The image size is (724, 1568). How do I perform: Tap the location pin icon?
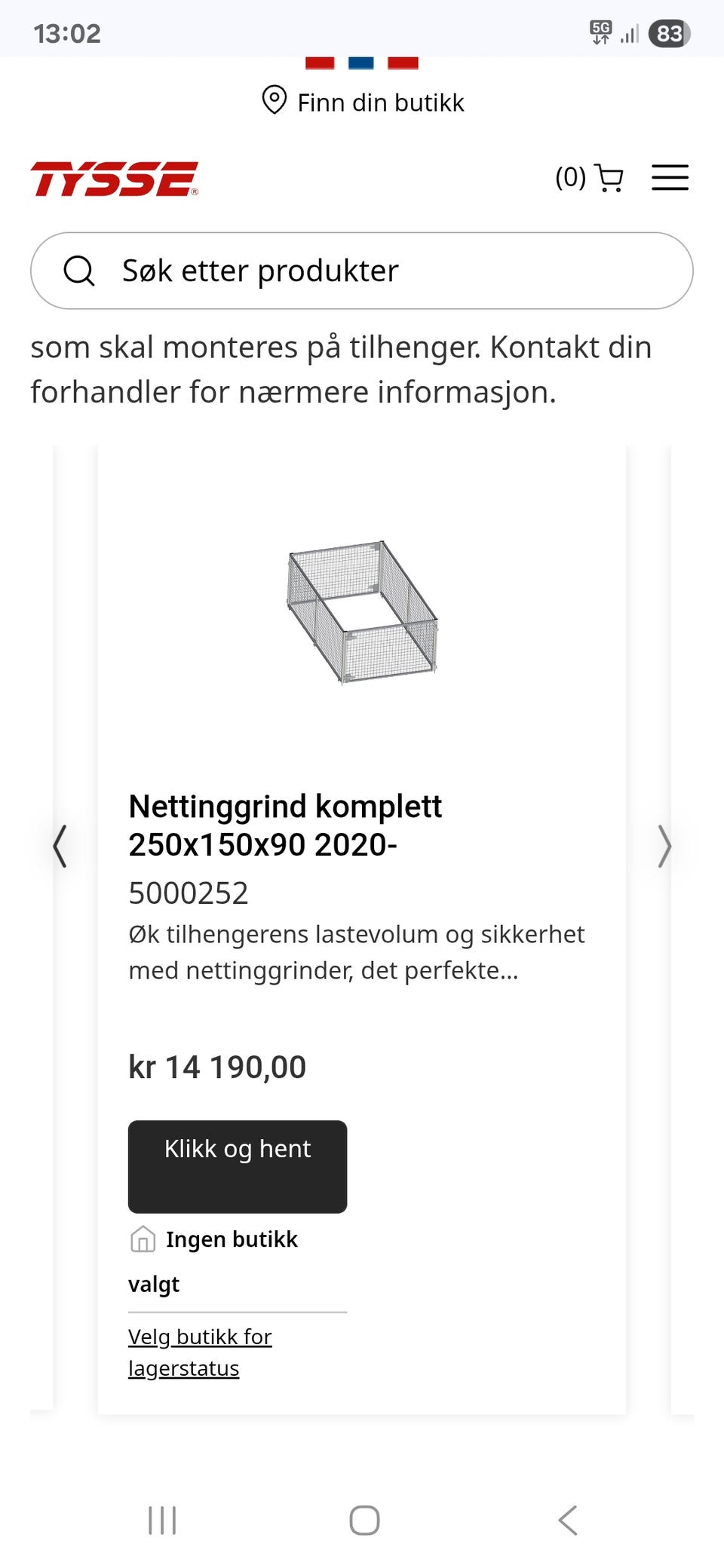(x=274, y=100)
